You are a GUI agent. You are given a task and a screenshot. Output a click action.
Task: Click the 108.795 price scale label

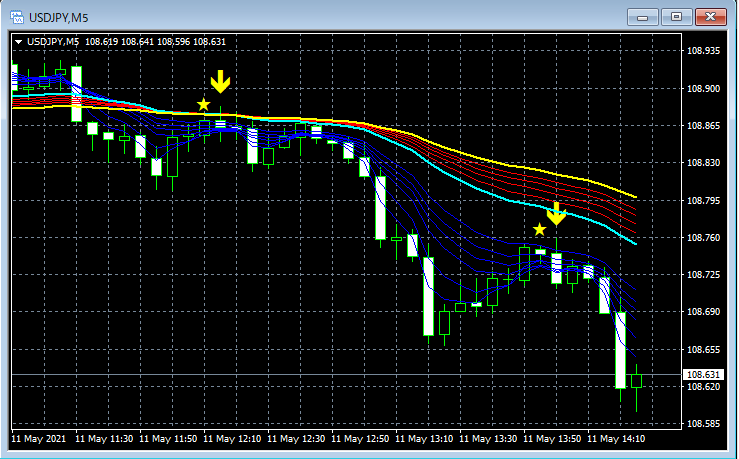point(703,201)
